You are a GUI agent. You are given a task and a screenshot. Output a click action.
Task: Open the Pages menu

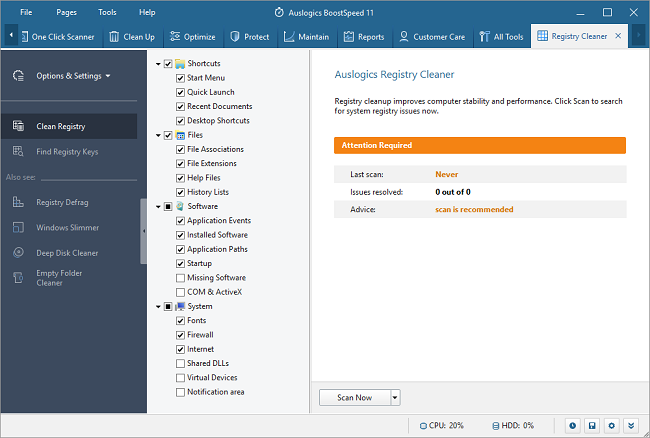coord(66,12)
